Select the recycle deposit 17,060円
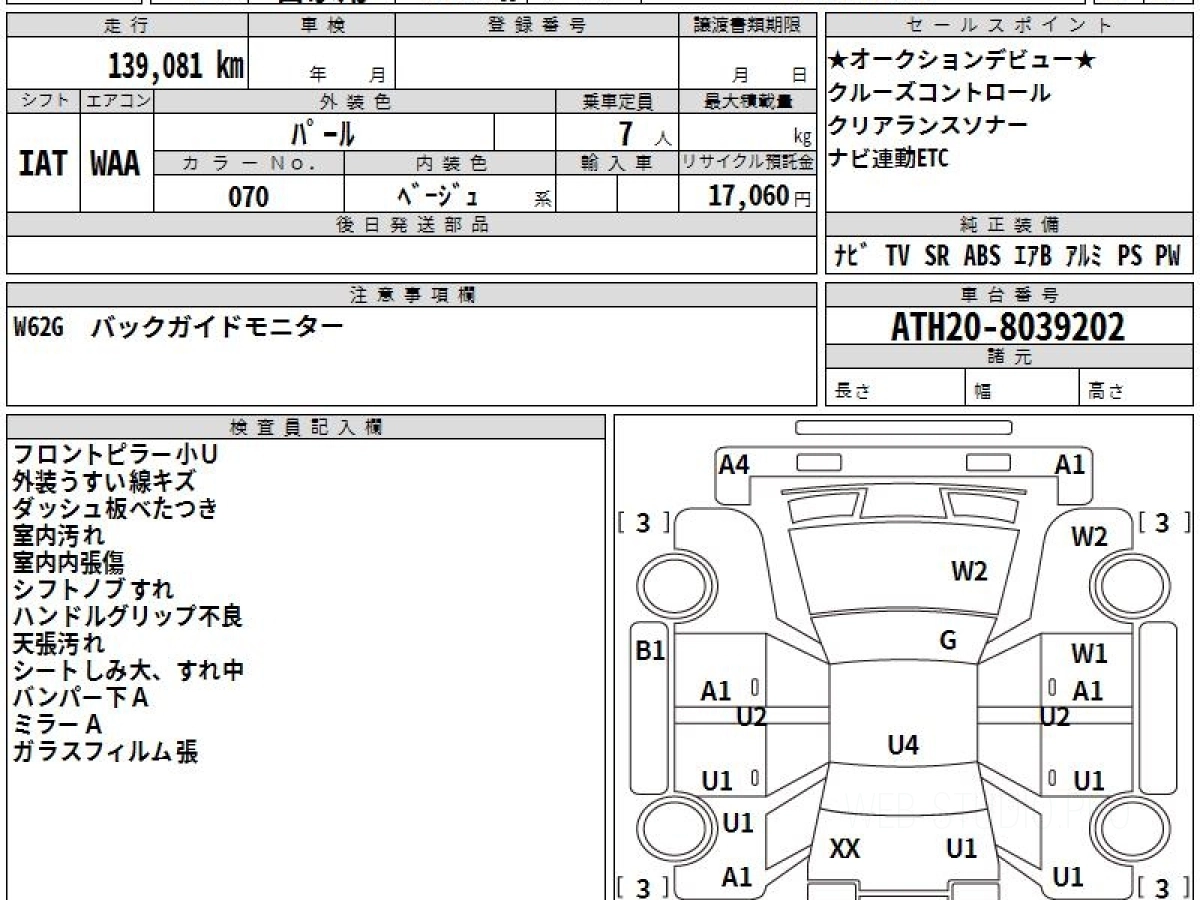 pos(760,196)
